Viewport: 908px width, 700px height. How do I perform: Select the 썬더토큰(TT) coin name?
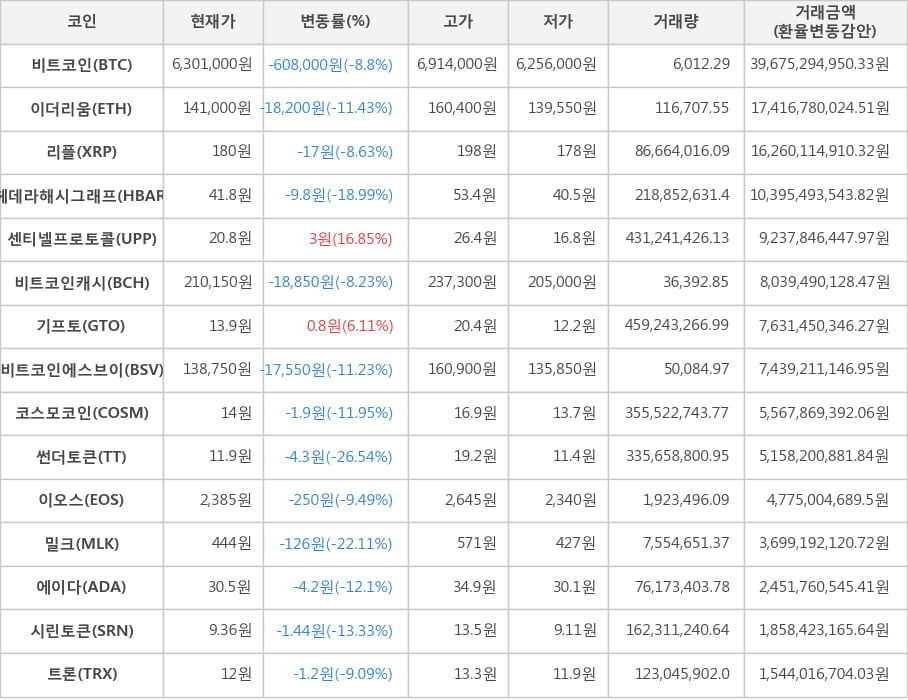click(x=82, y=457)
